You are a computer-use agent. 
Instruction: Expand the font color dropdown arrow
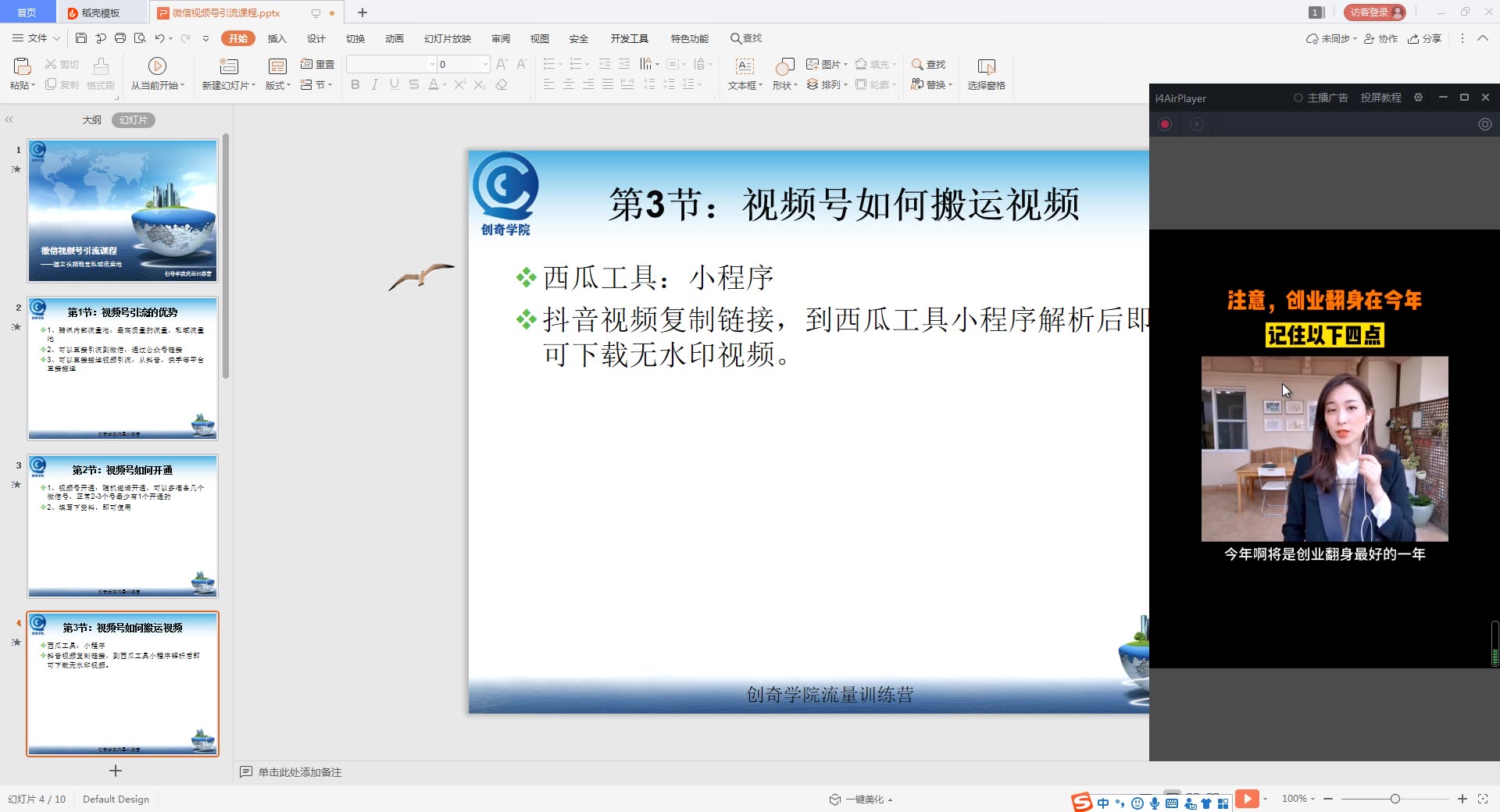445,84
